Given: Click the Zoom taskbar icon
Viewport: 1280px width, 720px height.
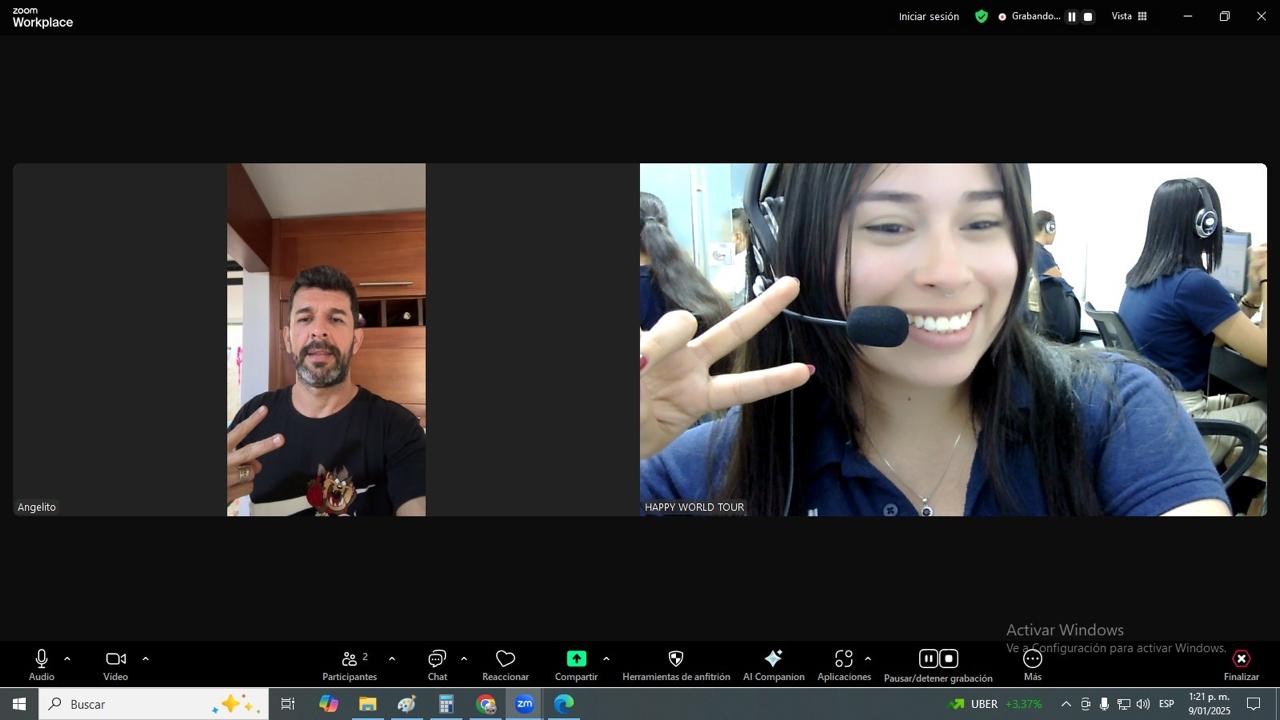Looking at the screenshot, I should (x=524, y=704).
